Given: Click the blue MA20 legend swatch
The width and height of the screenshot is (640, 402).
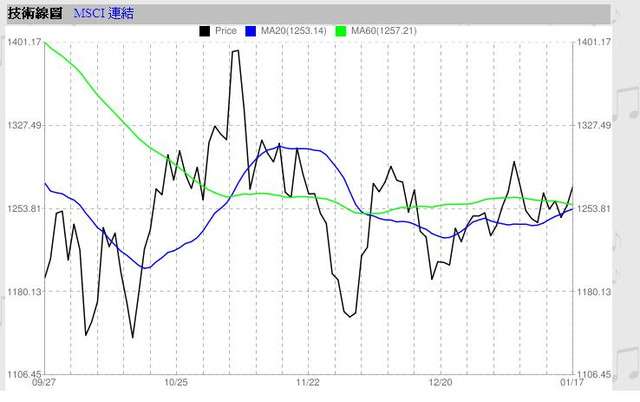Looking at the screenshot, I should 251,31.
